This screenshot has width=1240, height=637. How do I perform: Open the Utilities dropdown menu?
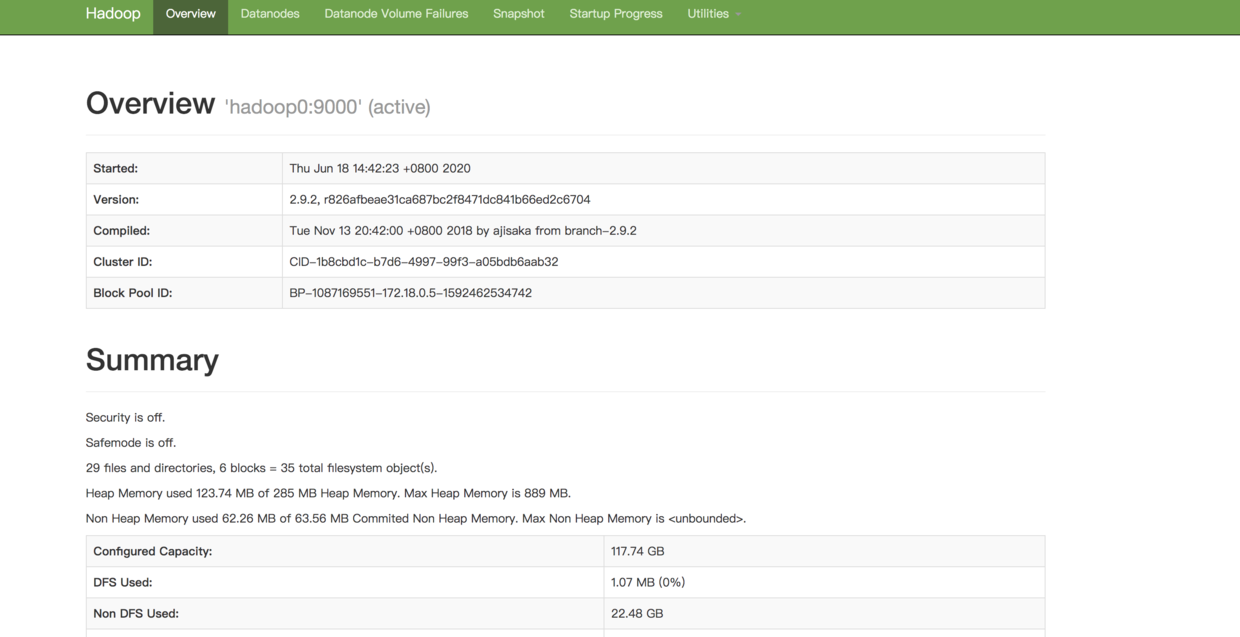pos(707,14)
